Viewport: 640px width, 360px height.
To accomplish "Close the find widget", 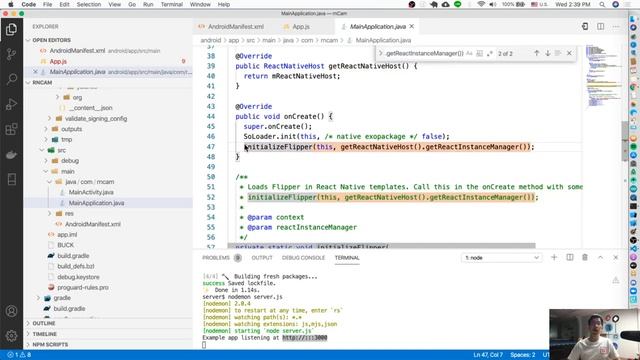I will (569, 53).
